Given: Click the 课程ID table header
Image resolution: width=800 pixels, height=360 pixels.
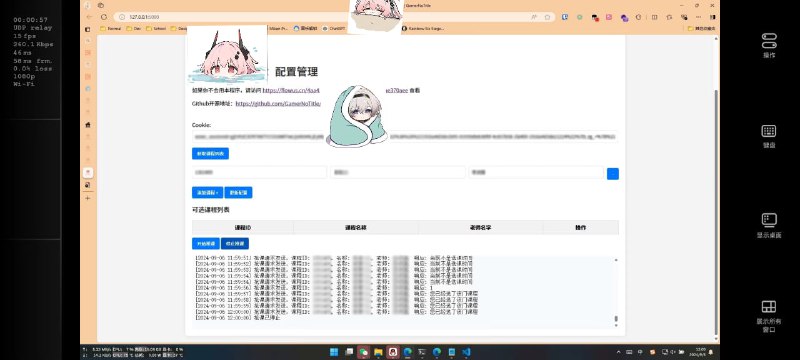Looking at the screenshot, I should 243,227.
